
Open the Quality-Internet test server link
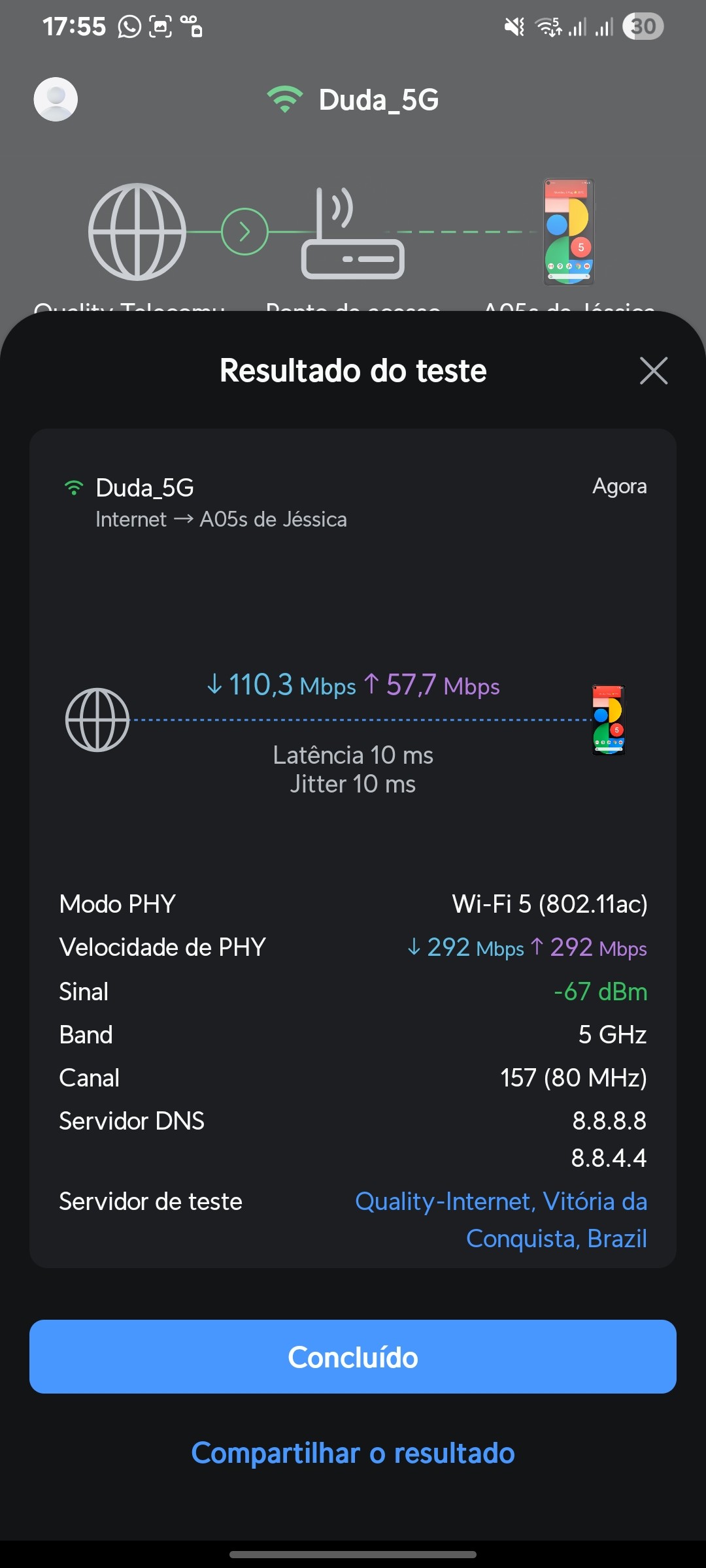(x=501, y=1219)
